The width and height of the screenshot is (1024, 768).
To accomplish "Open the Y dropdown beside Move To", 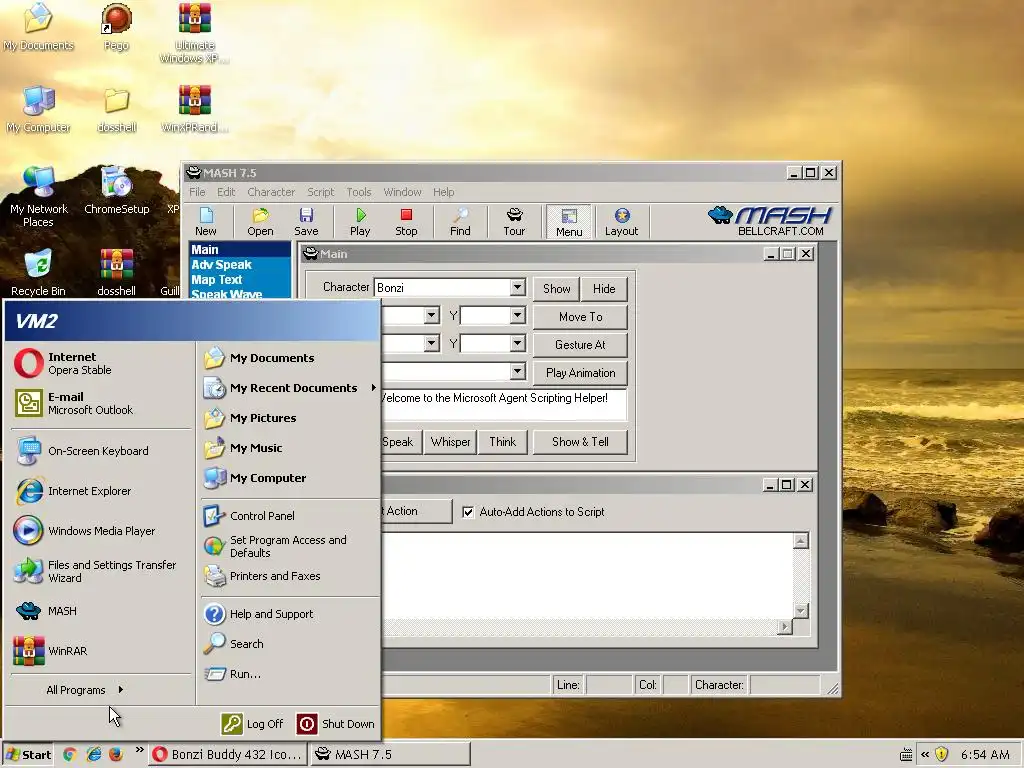I will click(517, 316).
